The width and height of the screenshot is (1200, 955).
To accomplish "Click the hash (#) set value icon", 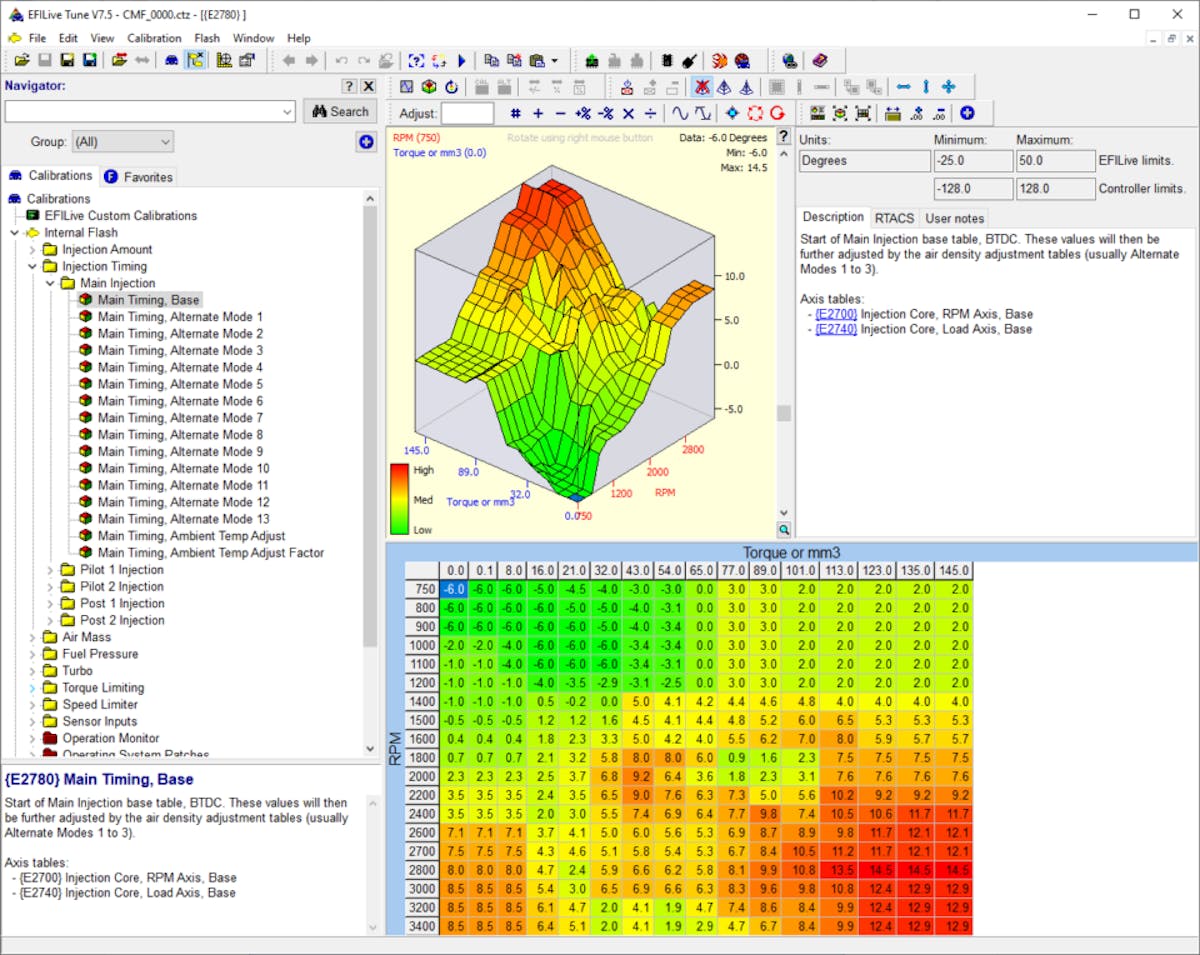I will coord(515,113).
